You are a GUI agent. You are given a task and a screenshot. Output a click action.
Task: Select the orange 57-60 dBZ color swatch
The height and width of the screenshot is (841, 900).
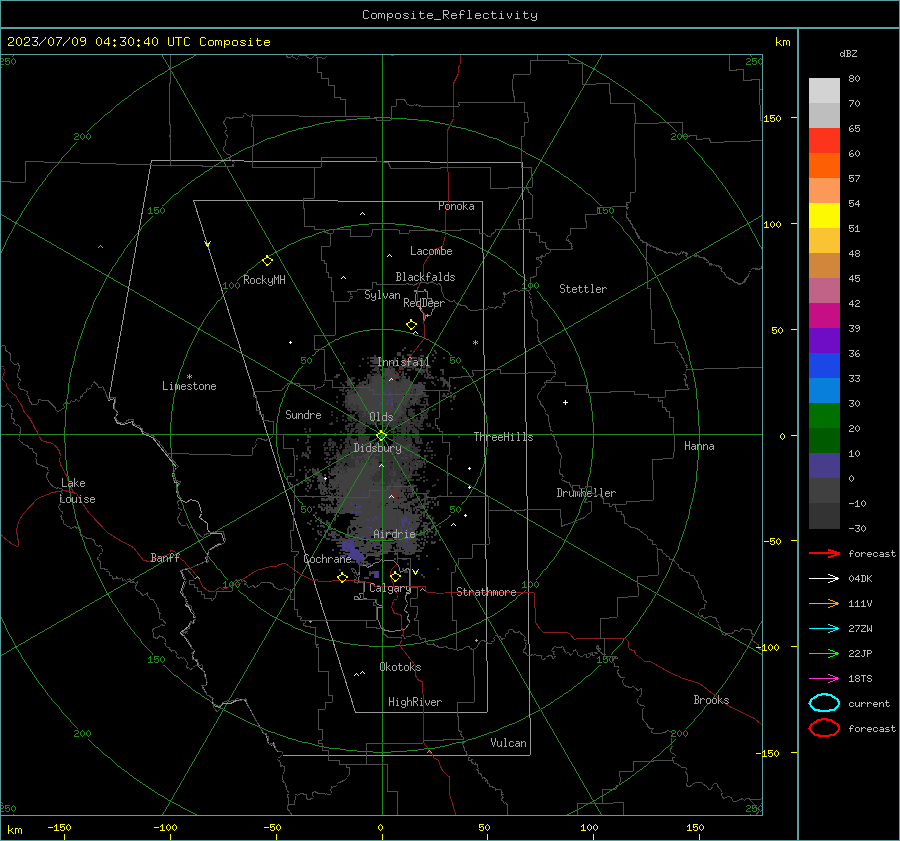click(x=824, y=166)
